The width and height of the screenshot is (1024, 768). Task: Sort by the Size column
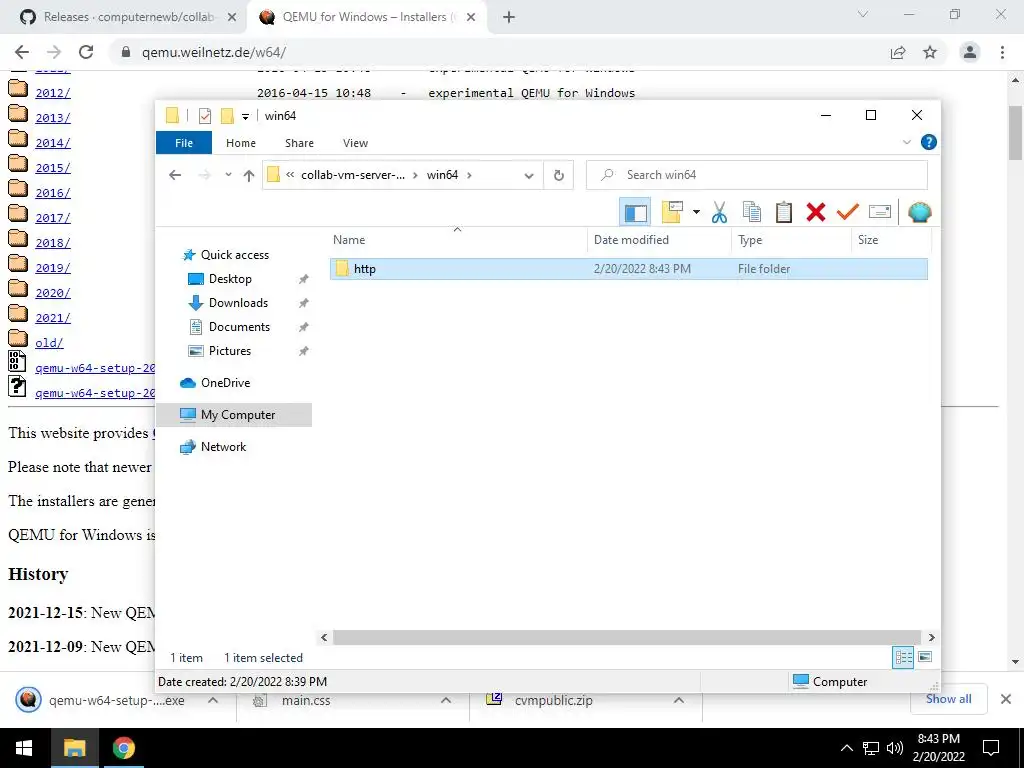point(891,240)
